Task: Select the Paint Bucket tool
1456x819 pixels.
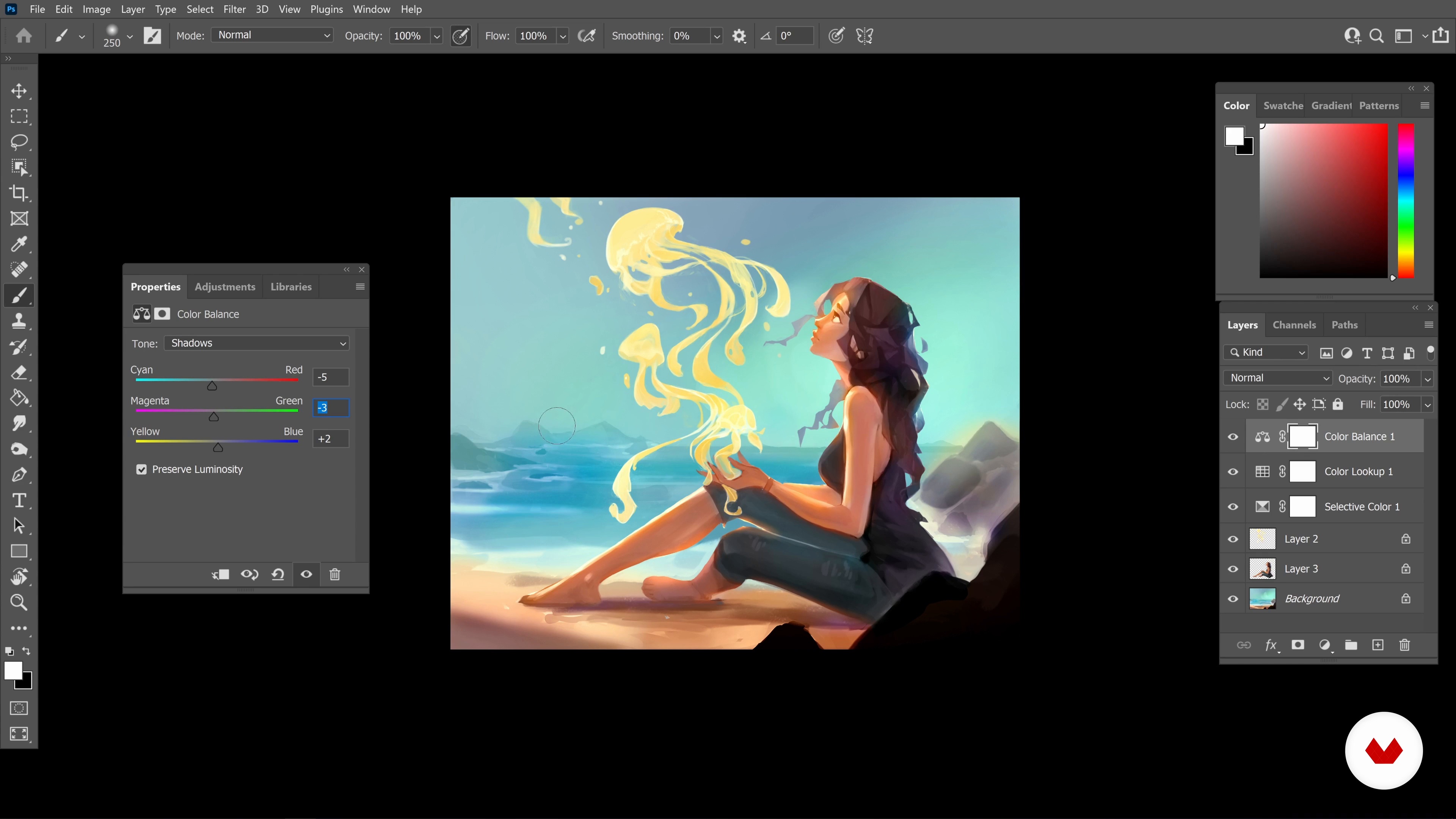Action: (19, 398)
